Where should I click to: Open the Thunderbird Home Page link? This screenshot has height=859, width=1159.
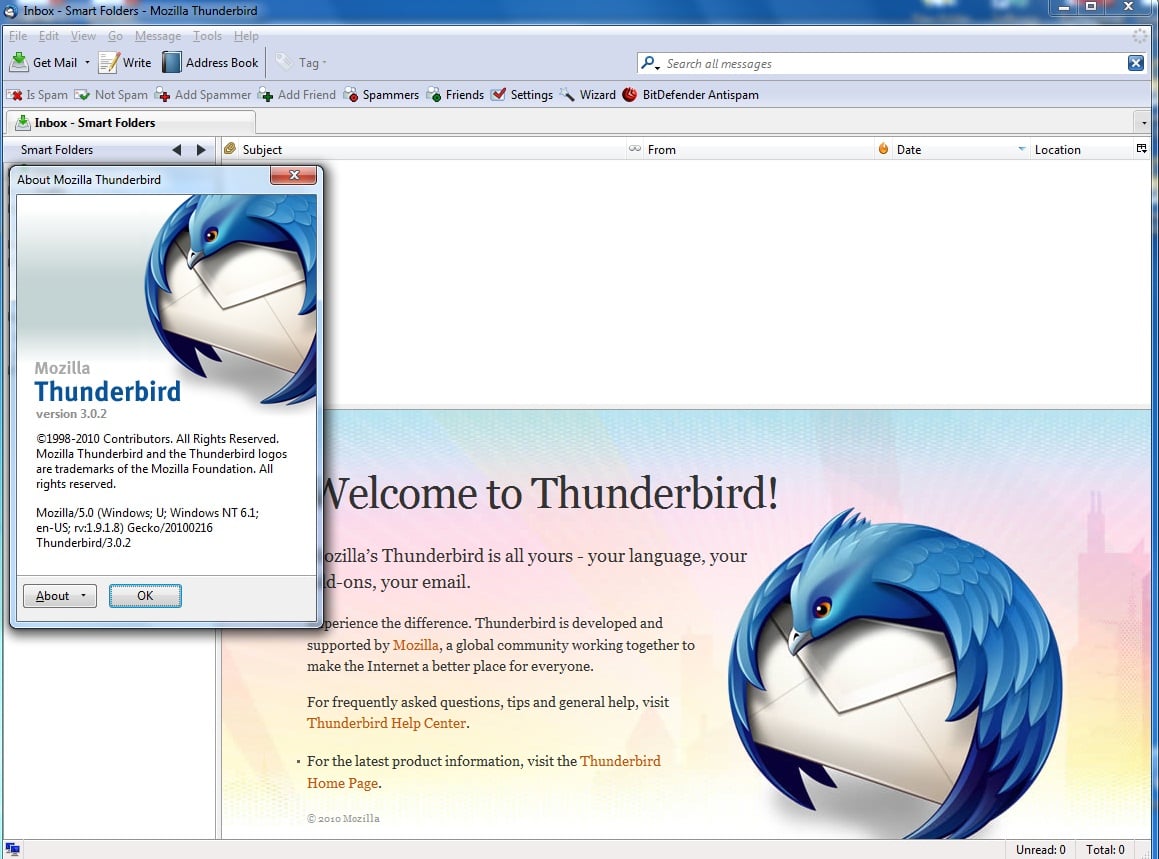(x=483, y=772)
